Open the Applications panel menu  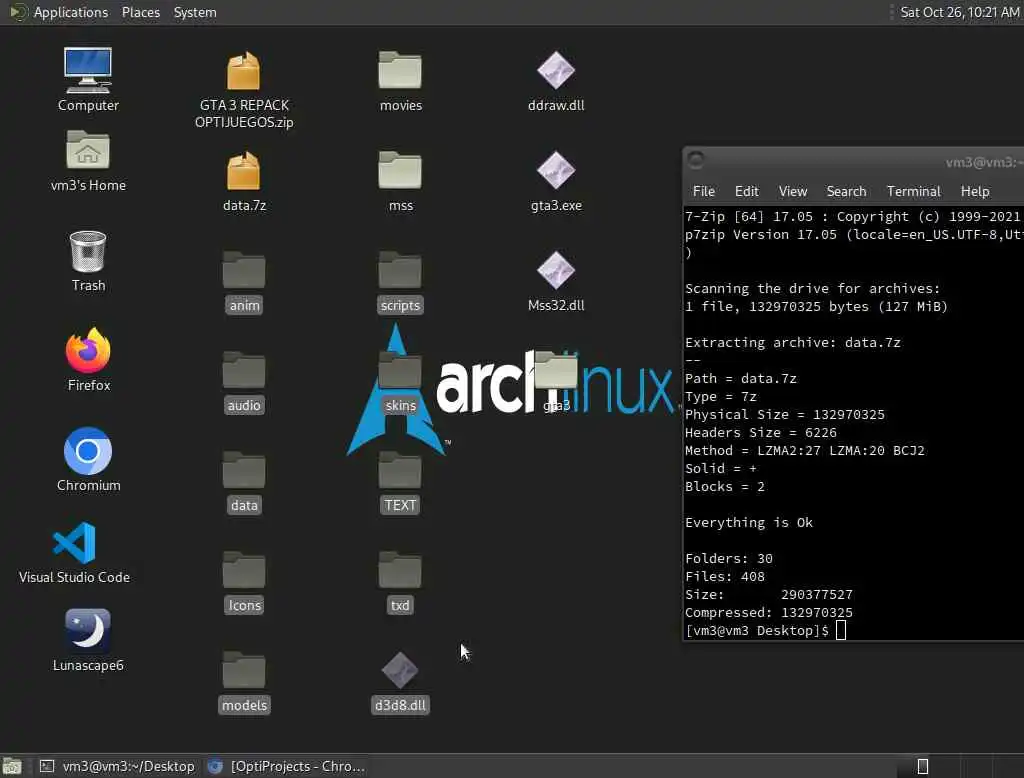click(x=59, y=12)
